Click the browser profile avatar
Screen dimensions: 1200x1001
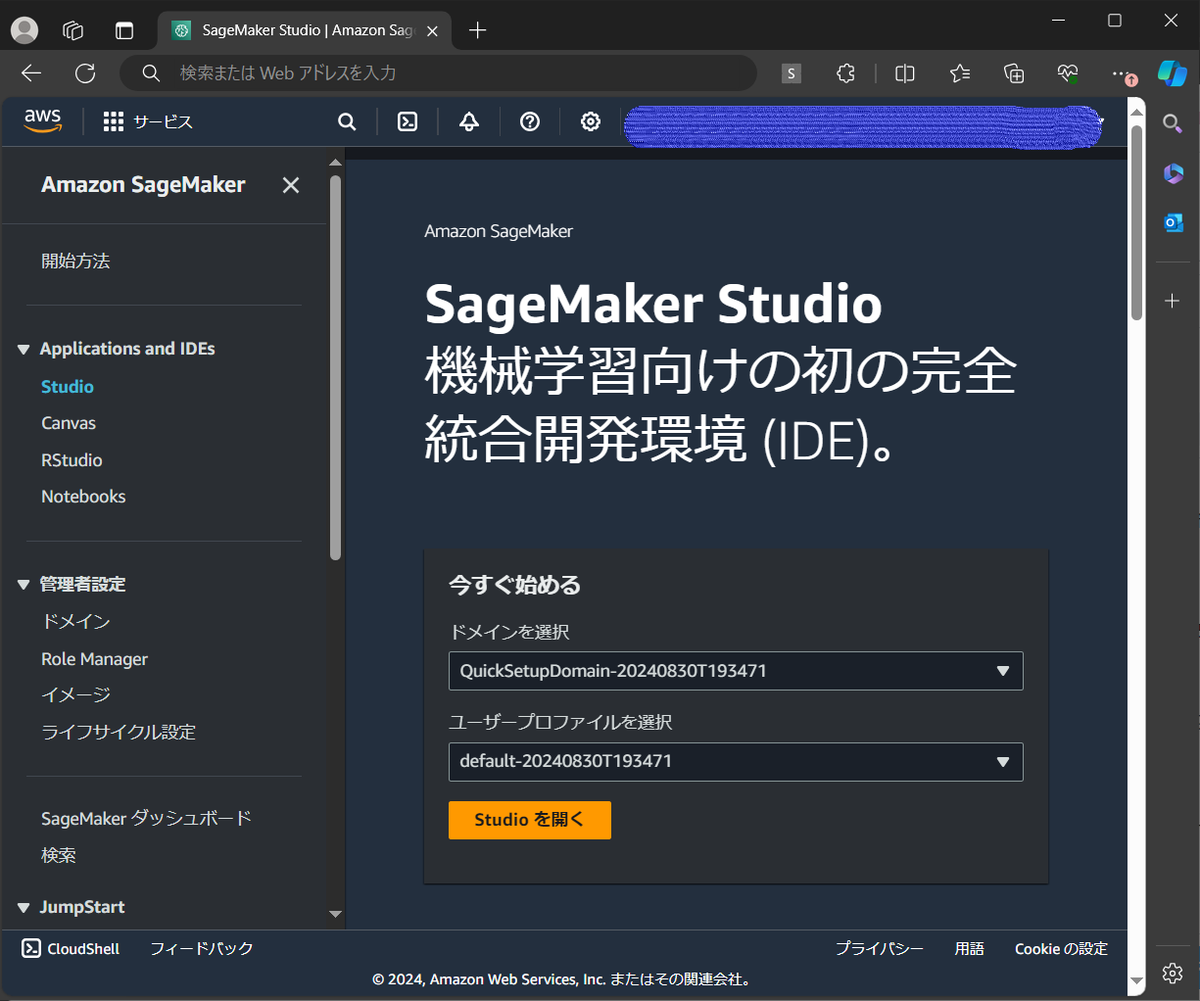(x=24, y=30)
